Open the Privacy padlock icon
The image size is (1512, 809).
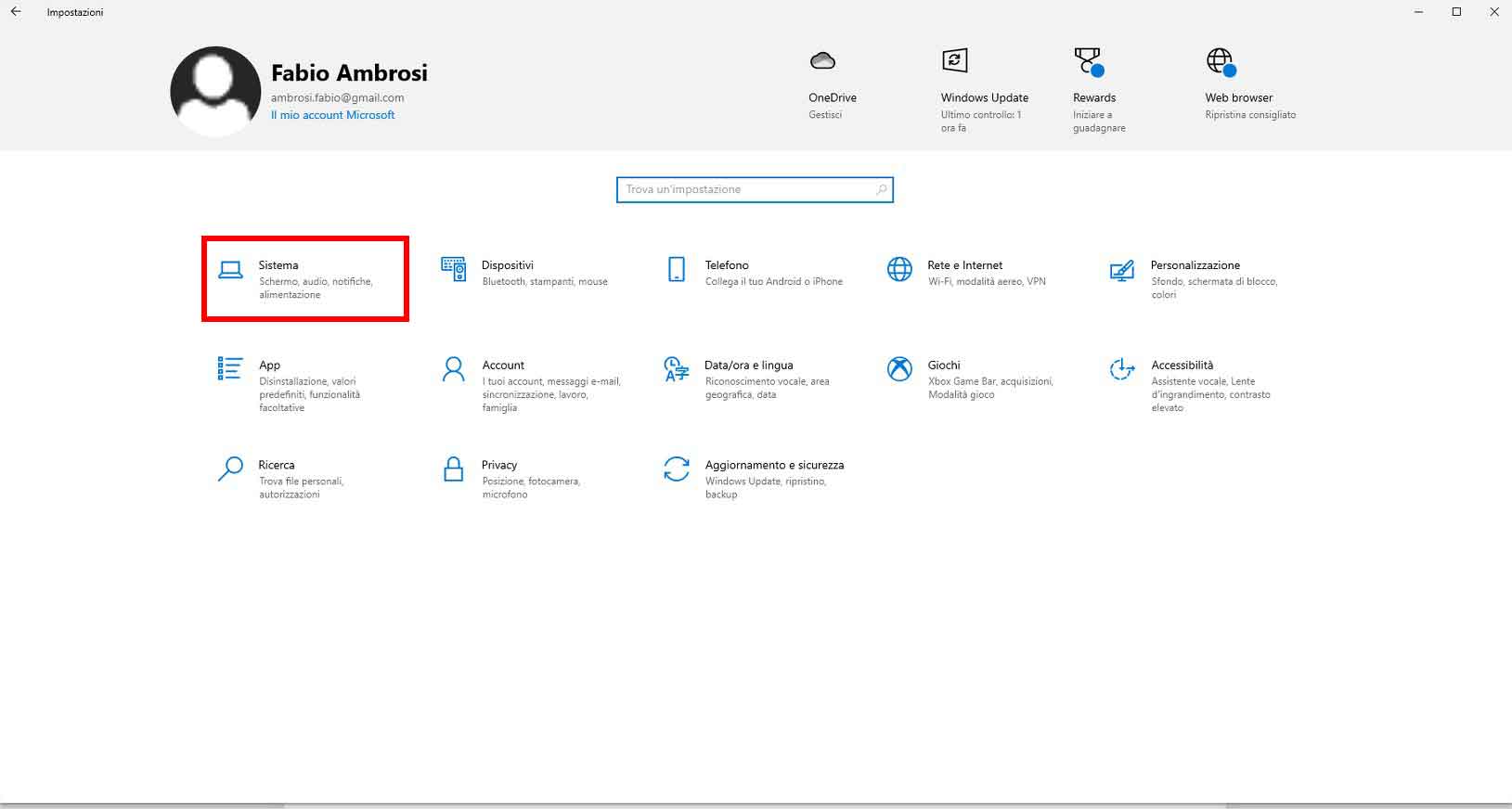[453, 469]
